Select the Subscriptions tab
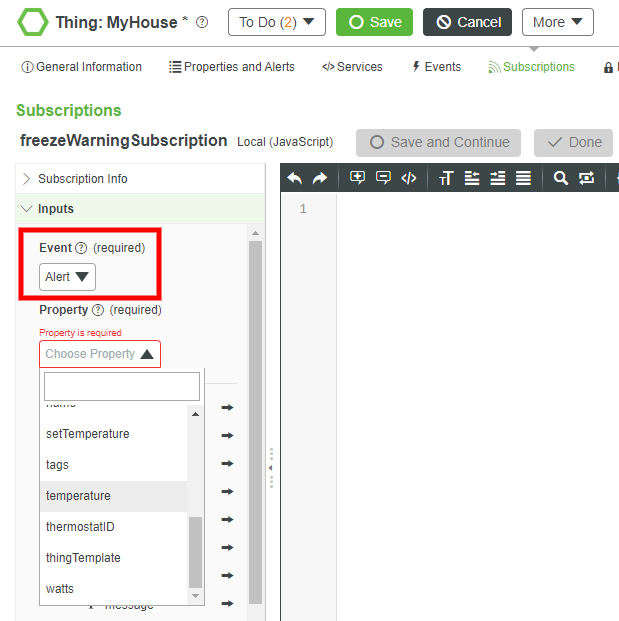 [x=531, y=67]
